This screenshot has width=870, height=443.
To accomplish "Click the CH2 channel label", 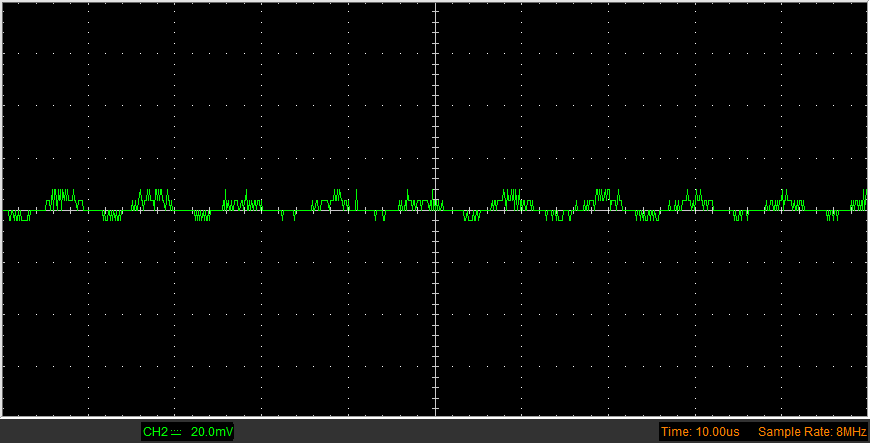I will tap(155, 432).
